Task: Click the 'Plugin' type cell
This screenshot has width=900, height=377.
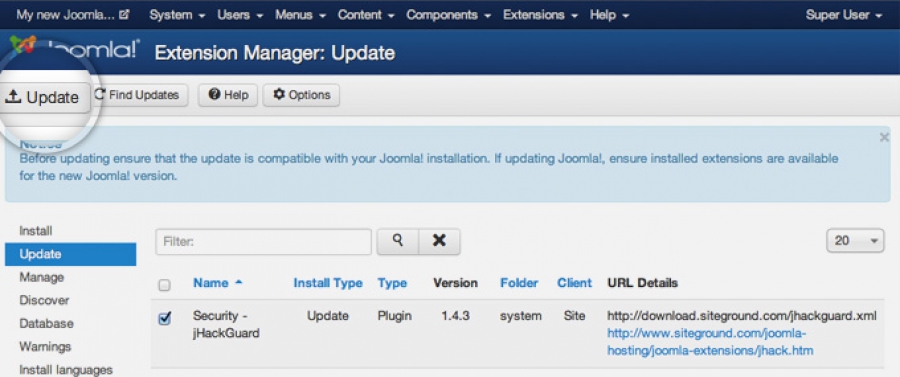Action: [x=394, y=316]
